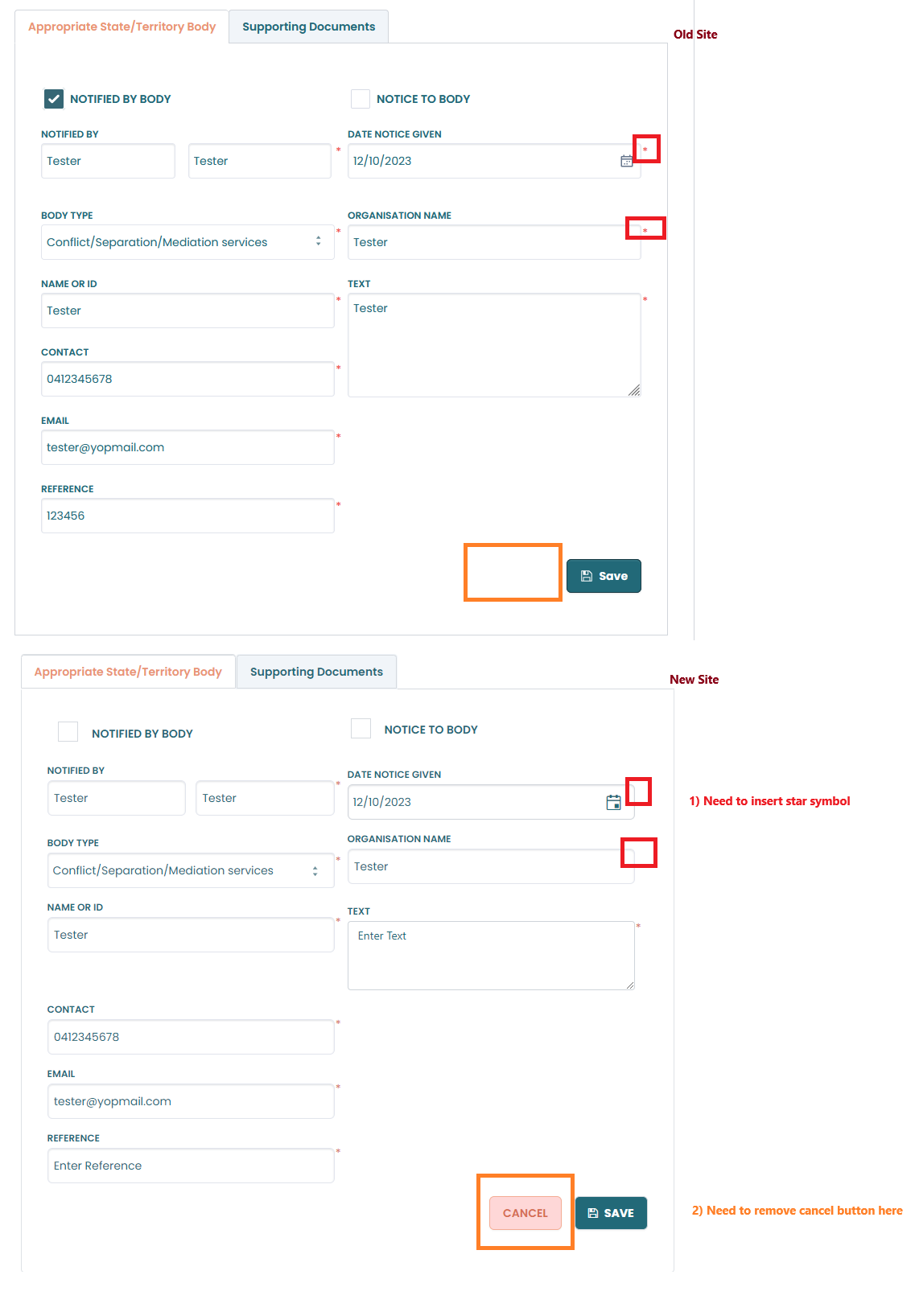The image size is (915, 1316).
Task: Open new site Body Type dropdown
Action: click(191, 870)
